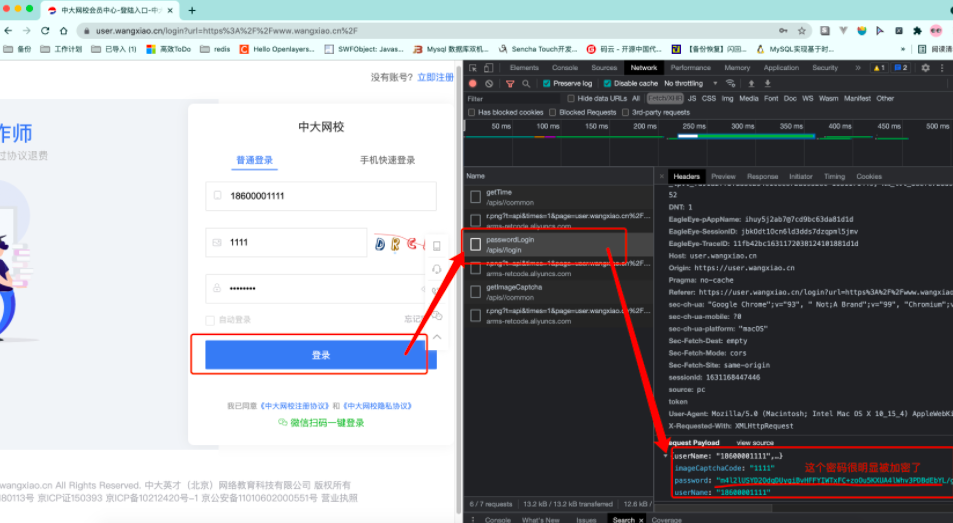Click the side widget customer service headset

click(x=436, y=270)
